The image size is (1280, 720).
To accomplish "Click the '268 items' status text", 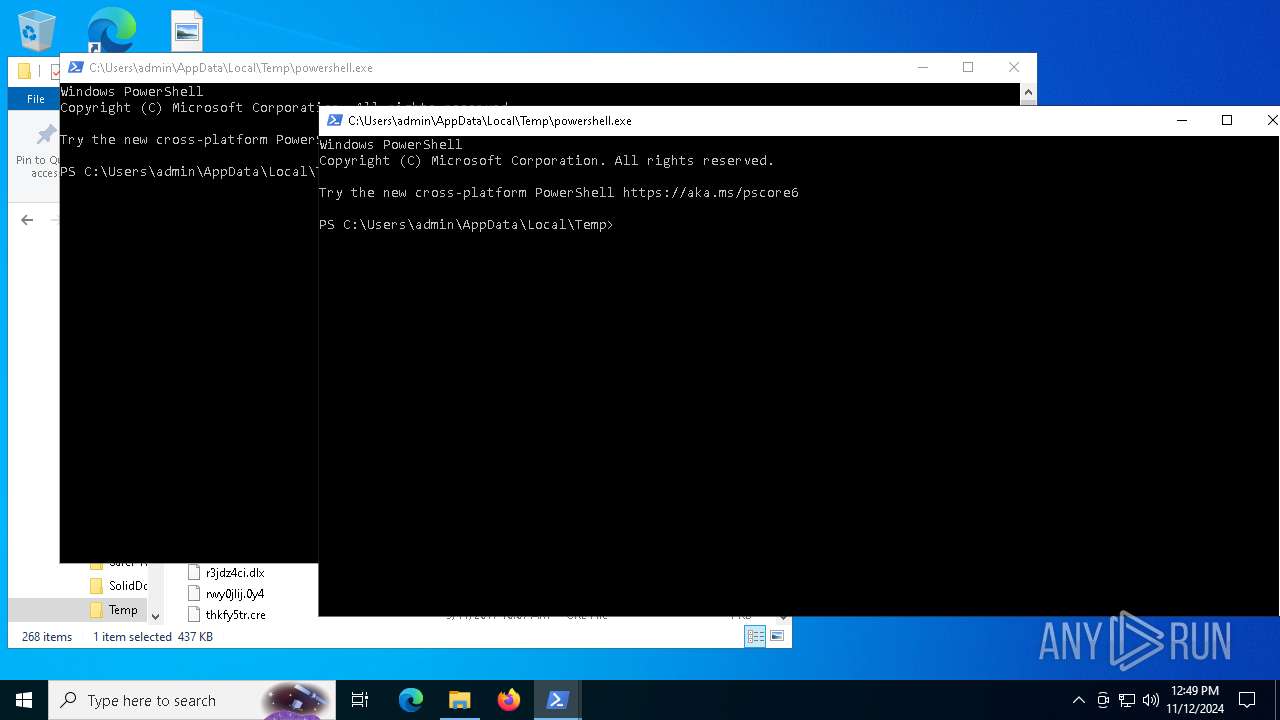I will [47, 637].
